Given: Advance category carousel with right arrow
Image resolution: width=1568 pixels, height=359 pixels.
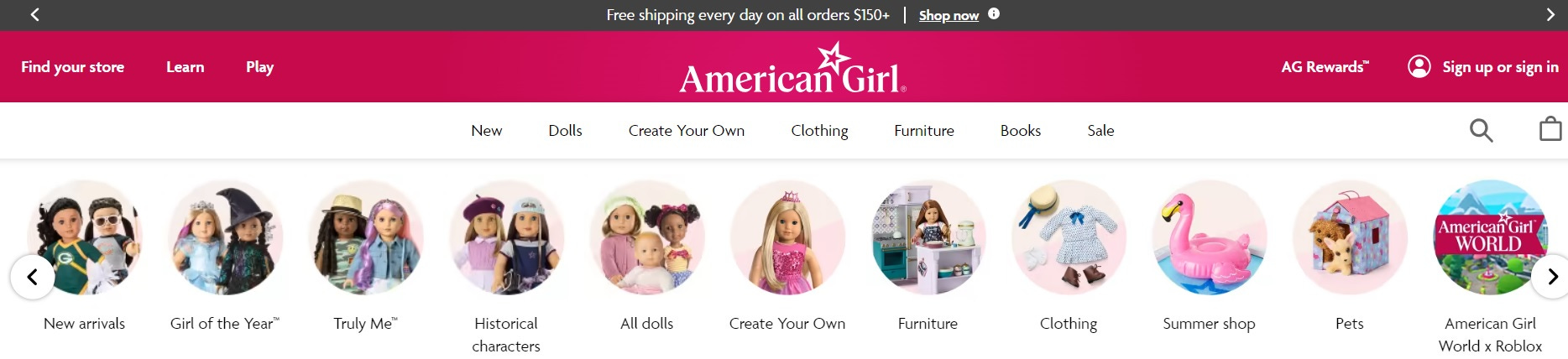Looking at the screenshot, I should 1552,276.
